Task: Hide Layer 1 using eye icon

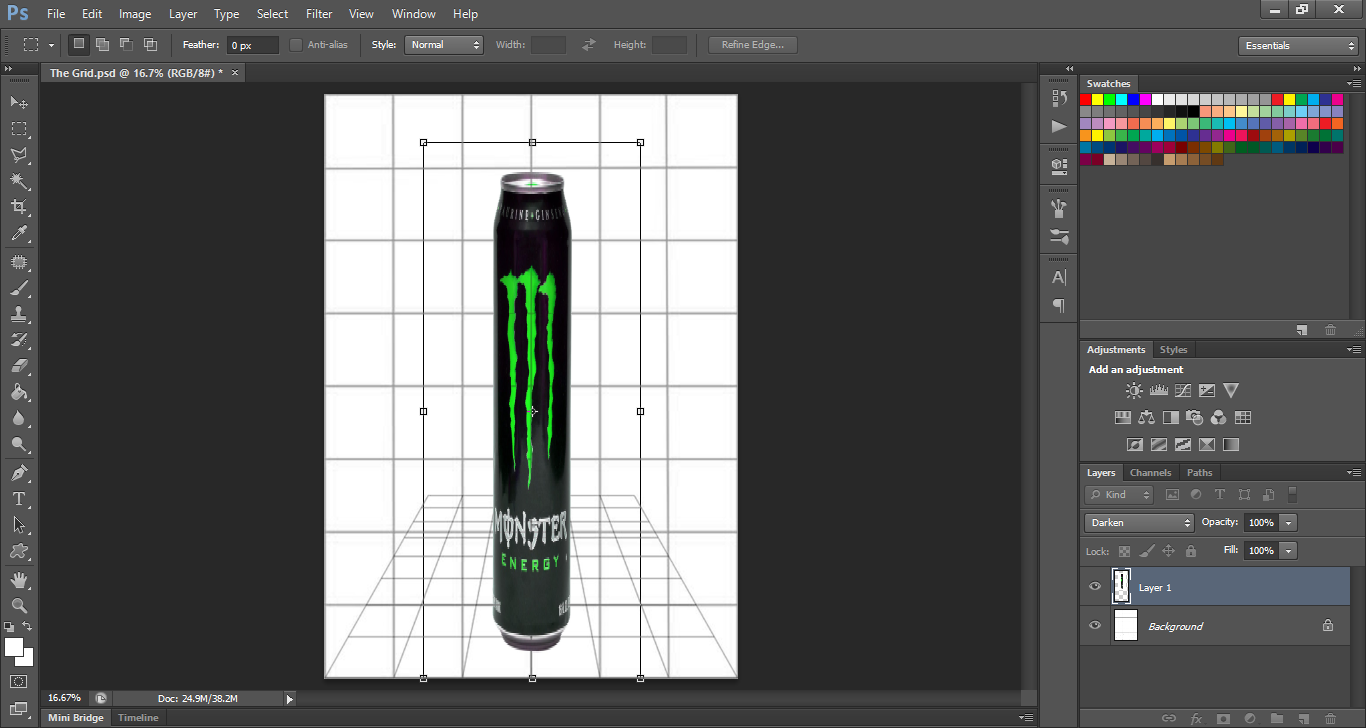Action: click(1095, 587)
